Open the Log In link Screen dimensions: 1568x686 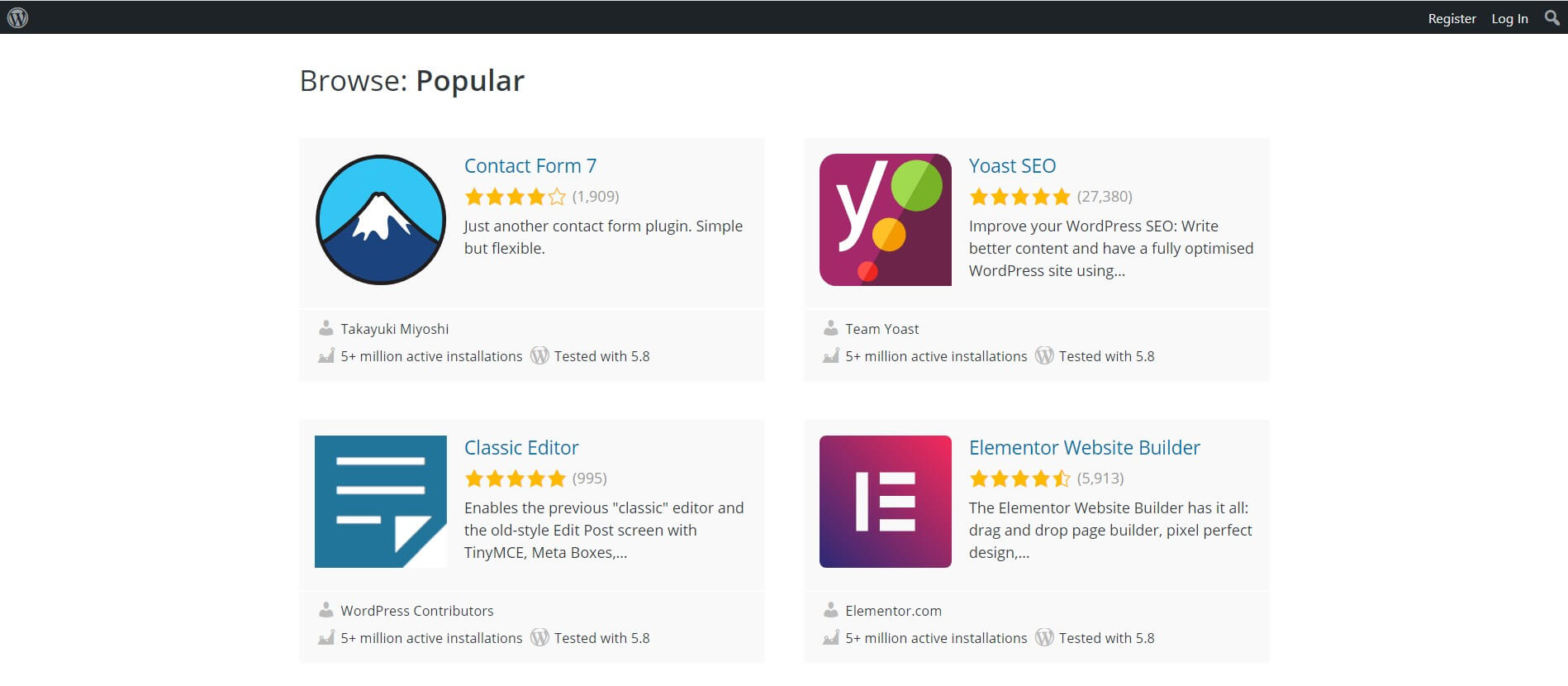point(1509,18)
